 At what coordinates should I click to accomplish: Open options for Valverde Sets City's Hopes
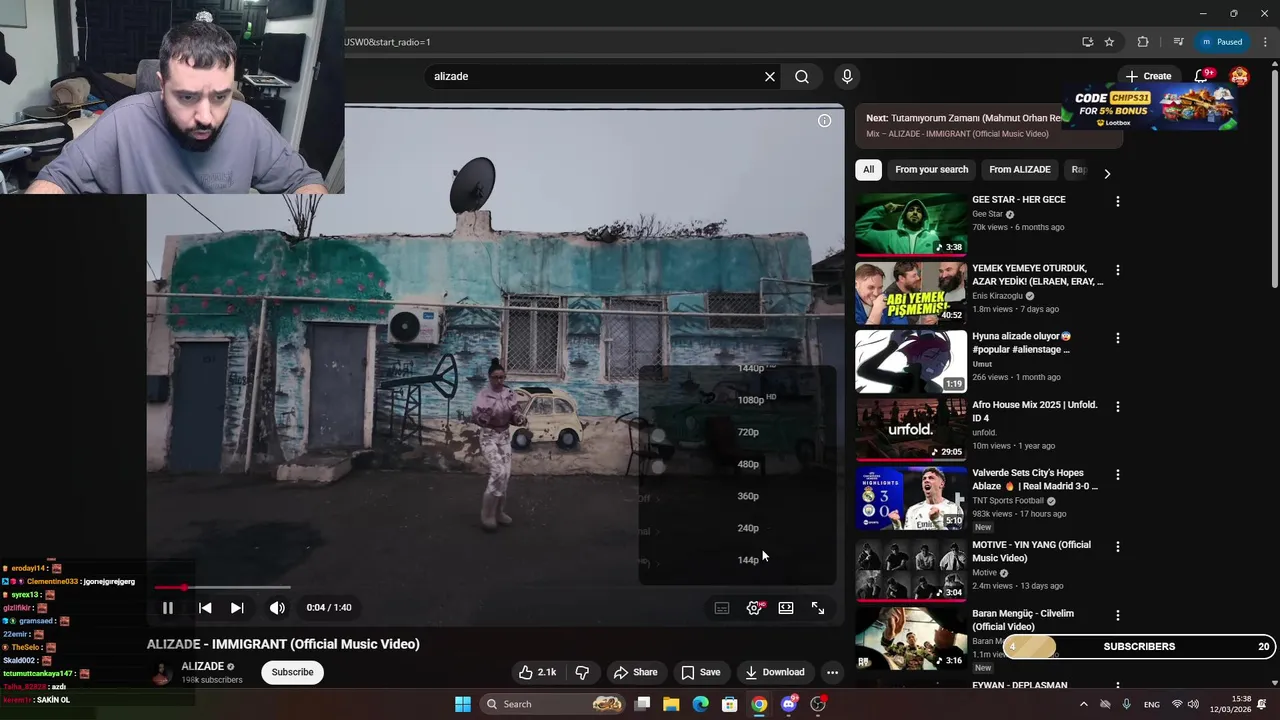[x=1118, y=475]
